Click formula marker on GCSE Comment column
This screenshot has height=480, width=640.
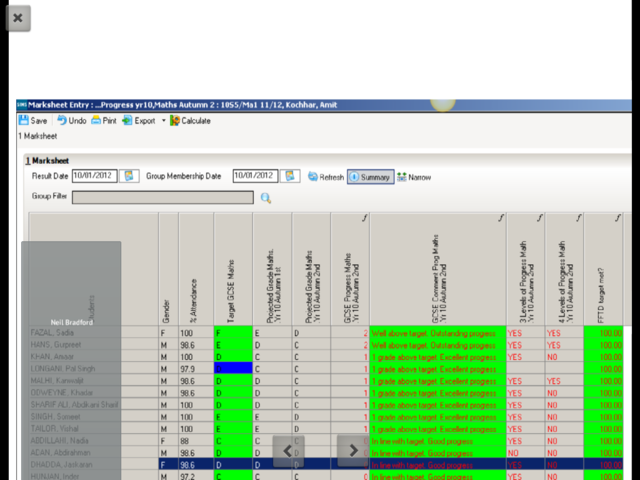click(x=501, y=218)
